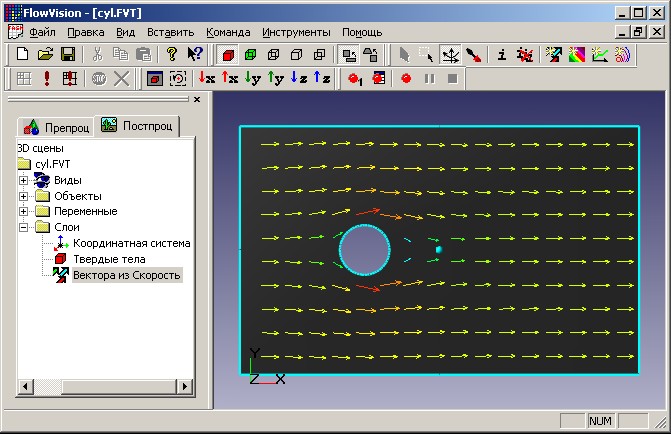
Task: Open the Инструменты menu
Action: 296,33
